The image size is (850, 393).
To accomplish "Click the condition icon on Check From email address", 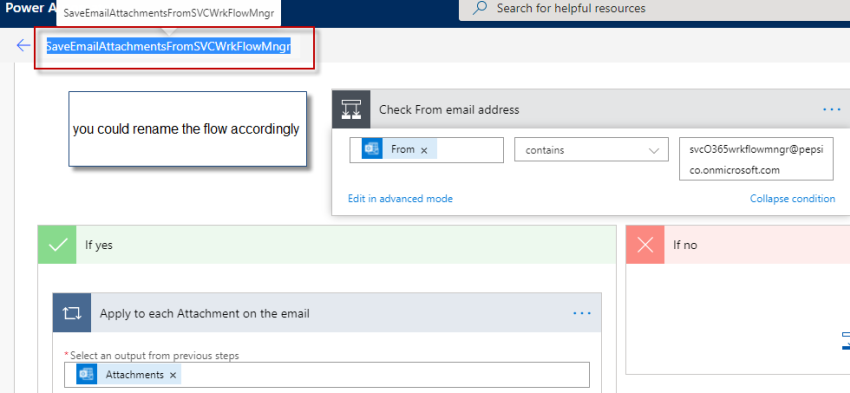I will tap(351, 109).
